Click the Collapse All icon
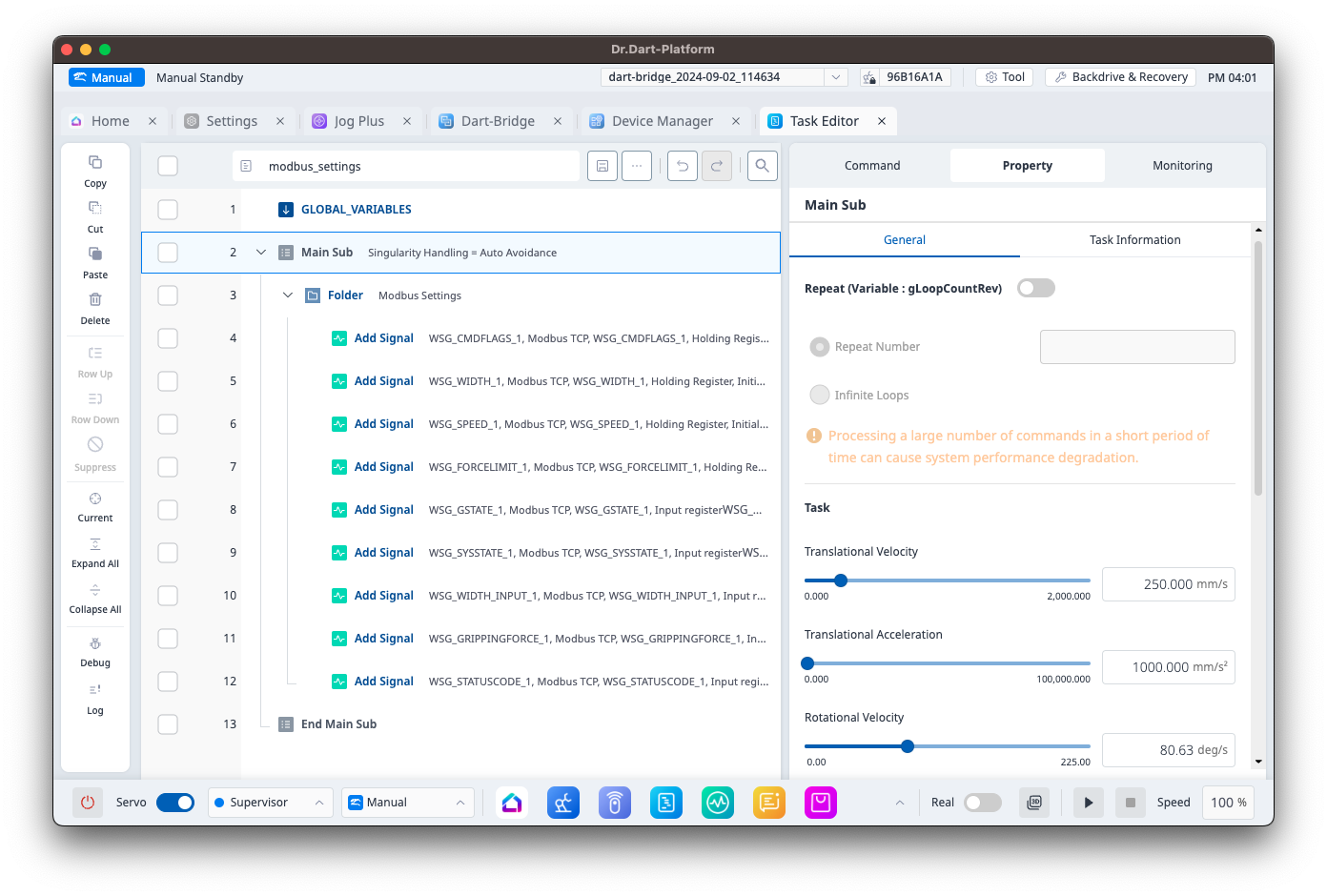Image resolution: width=1327 pixels, height=896 pixels. (x=95, y=591)
